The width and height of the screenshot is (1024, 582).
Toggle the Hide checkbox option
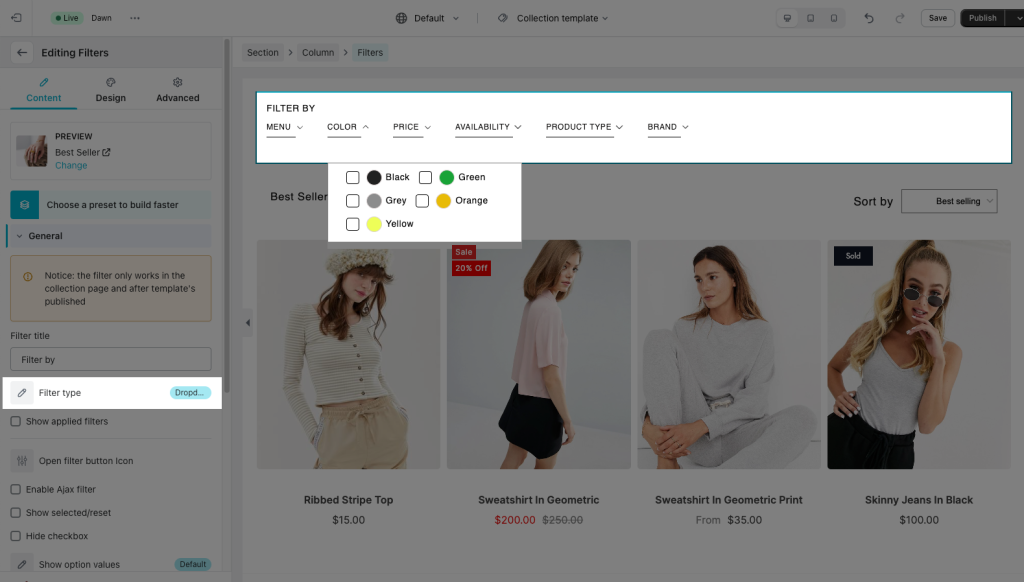coord(16,536)
